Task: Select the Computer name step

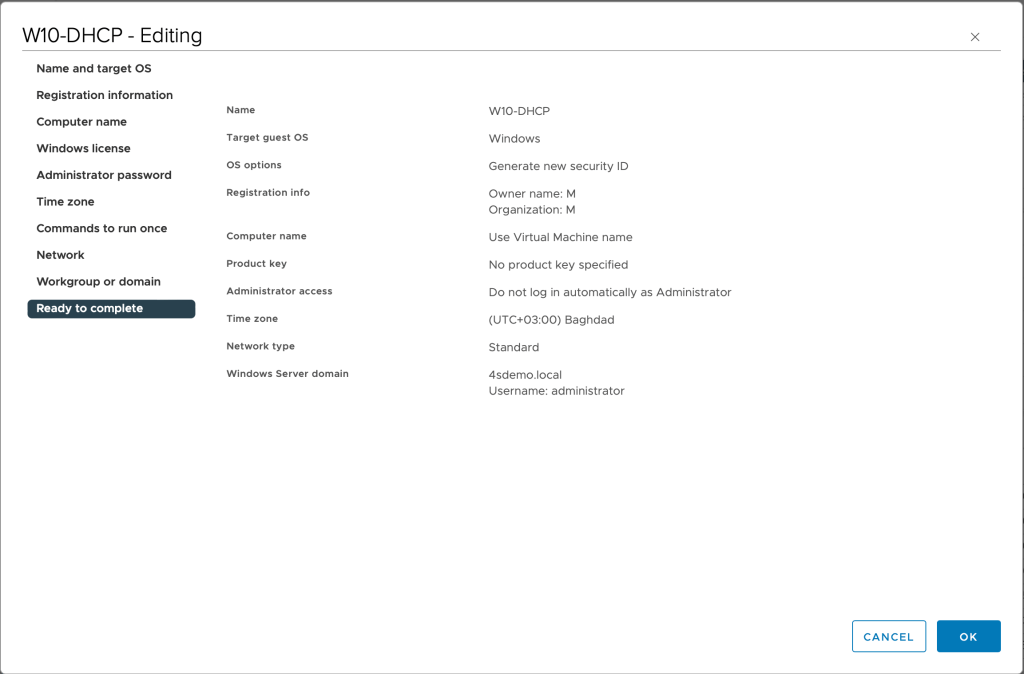Action: (x=81, y=122)
